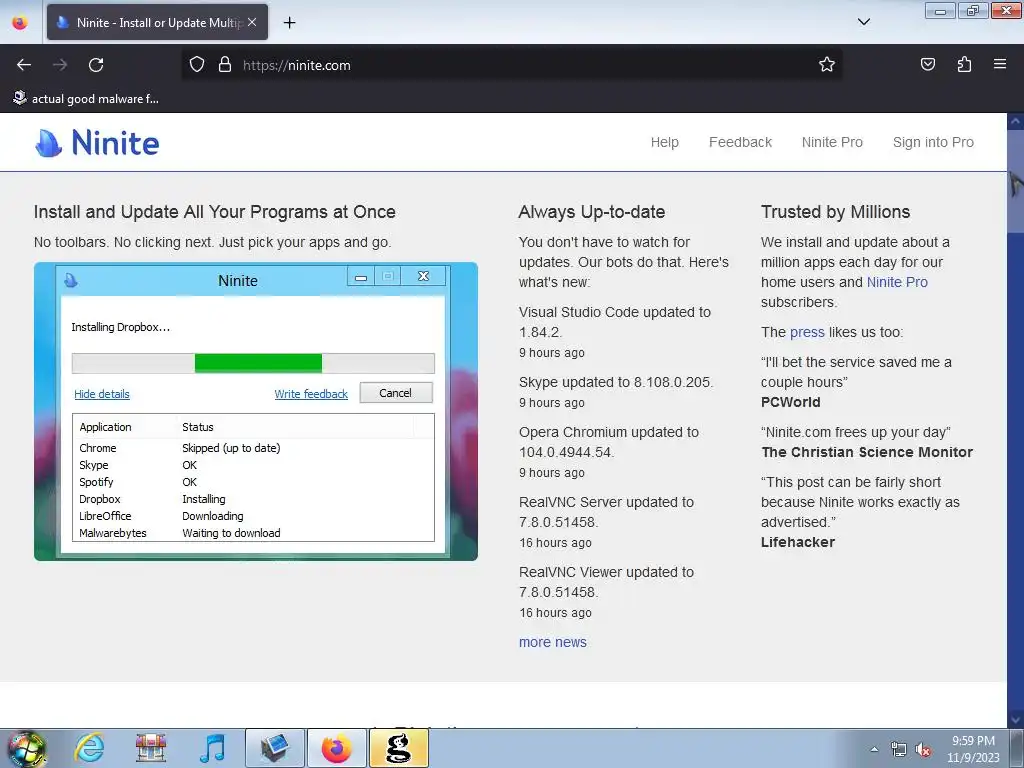Image resolution: width=1024 pixels, height=768 pixels.
Task: Click 'Trusted by Millions' heading
Action: [x=835, y=212]
